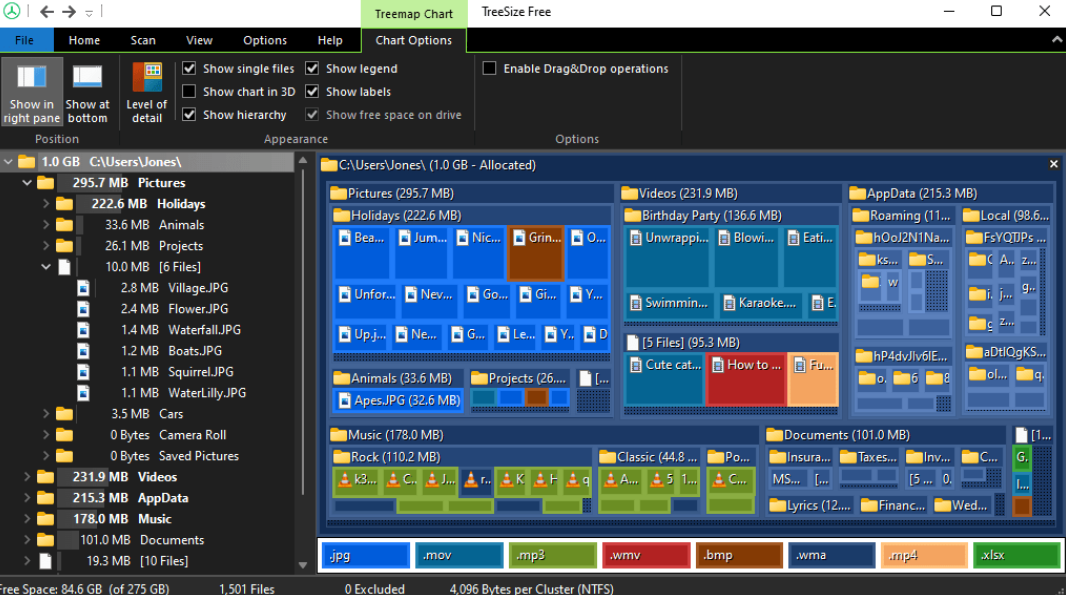Select the Apes.JPG (32.6 MB) tile
The width and height of the screenshot is (1066, 595).
click(398, 401)
